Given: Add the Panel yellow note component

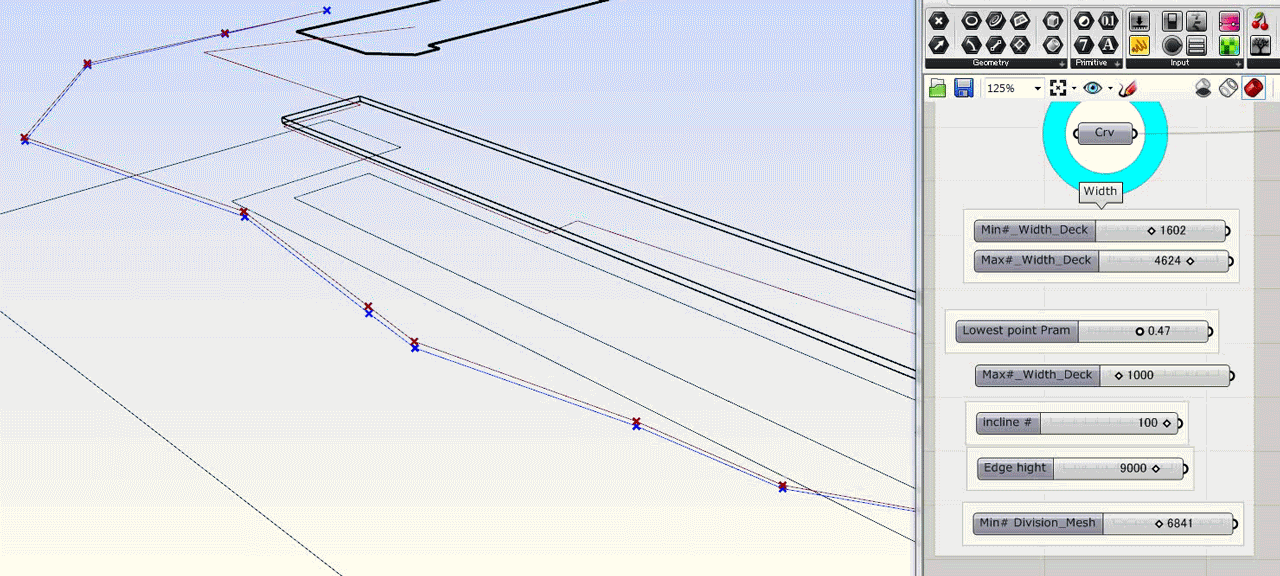Looking at the screenshot, I should (1139, 45).
